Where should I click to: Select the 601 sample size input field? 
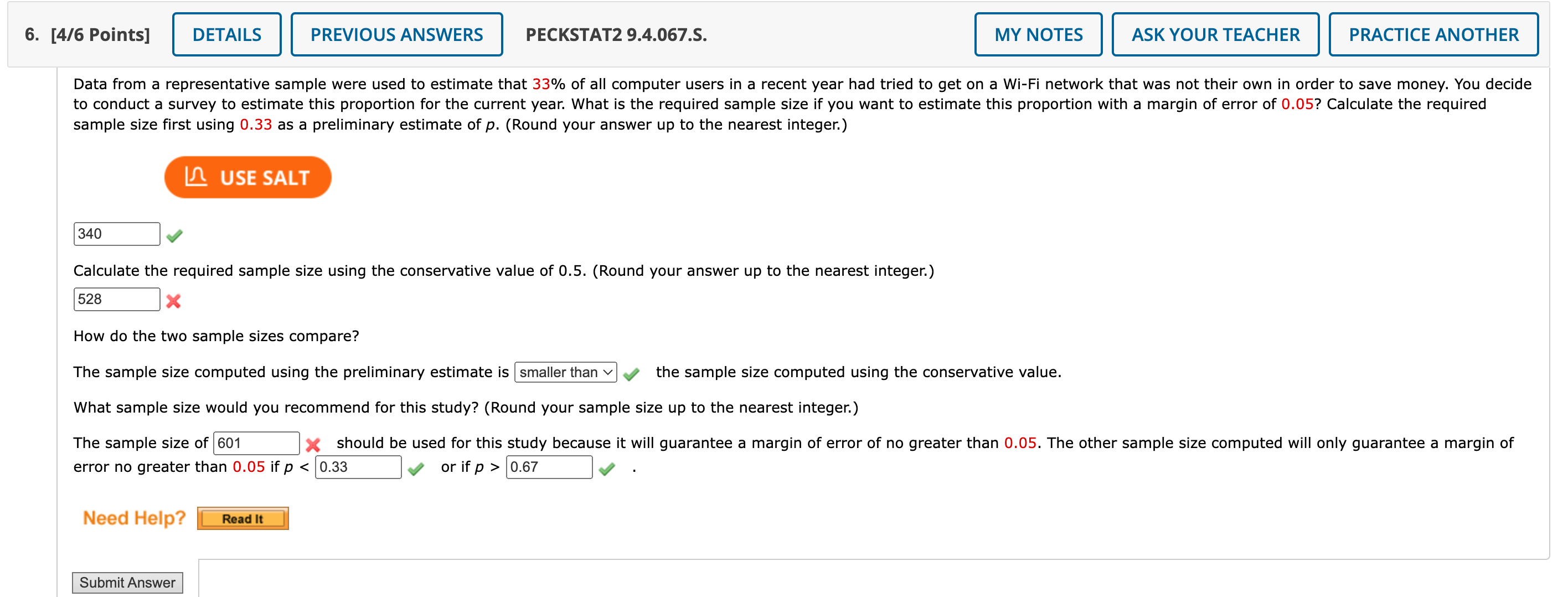click(x=256, y=443)
